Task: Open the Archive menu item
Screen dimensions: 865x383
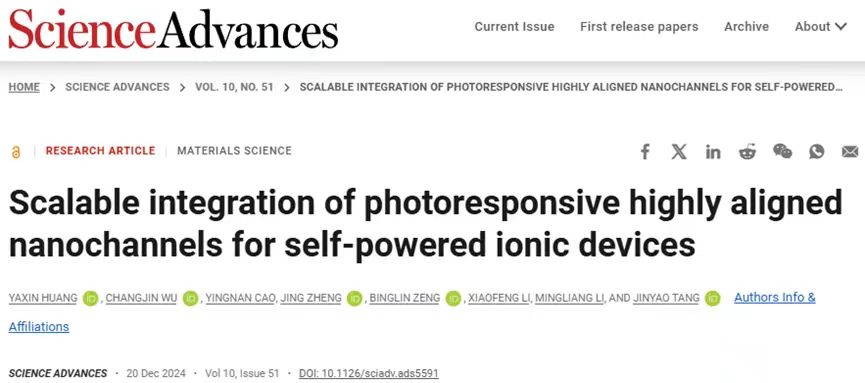Action: coord(746,26)
